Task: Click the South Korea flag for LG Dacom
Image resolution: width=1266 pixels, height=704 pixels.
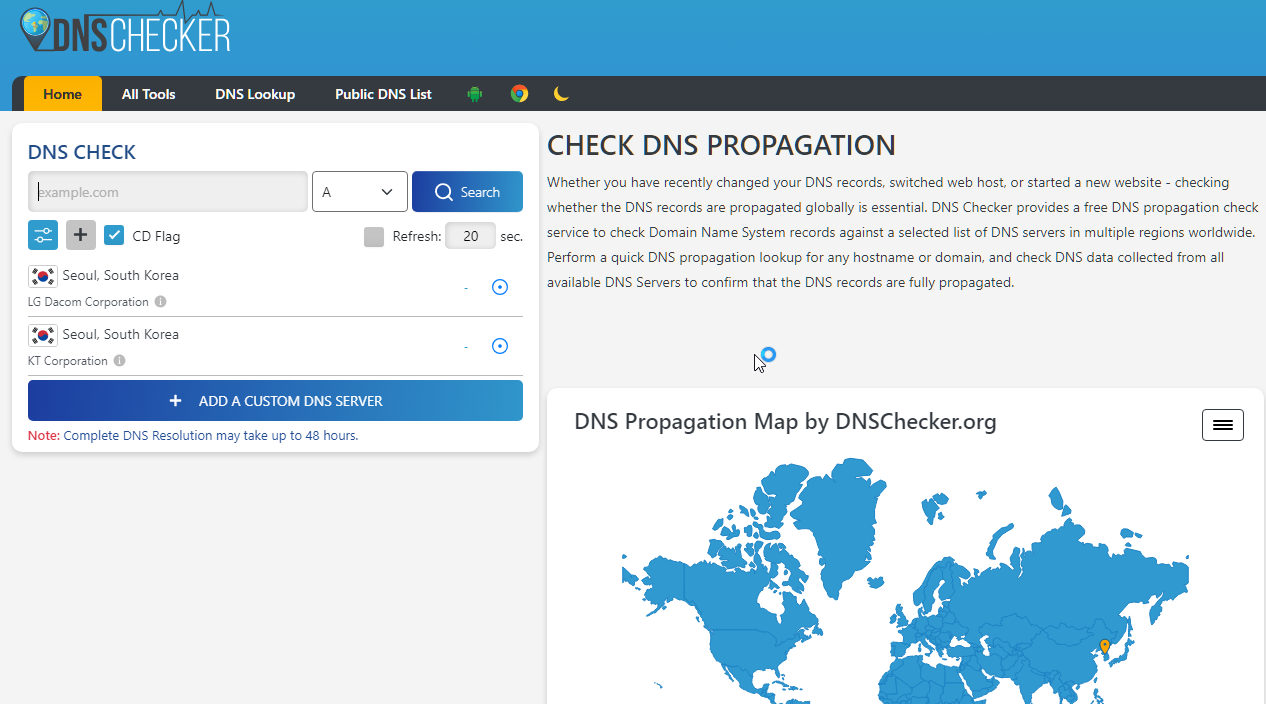Action: click(43, 276)
